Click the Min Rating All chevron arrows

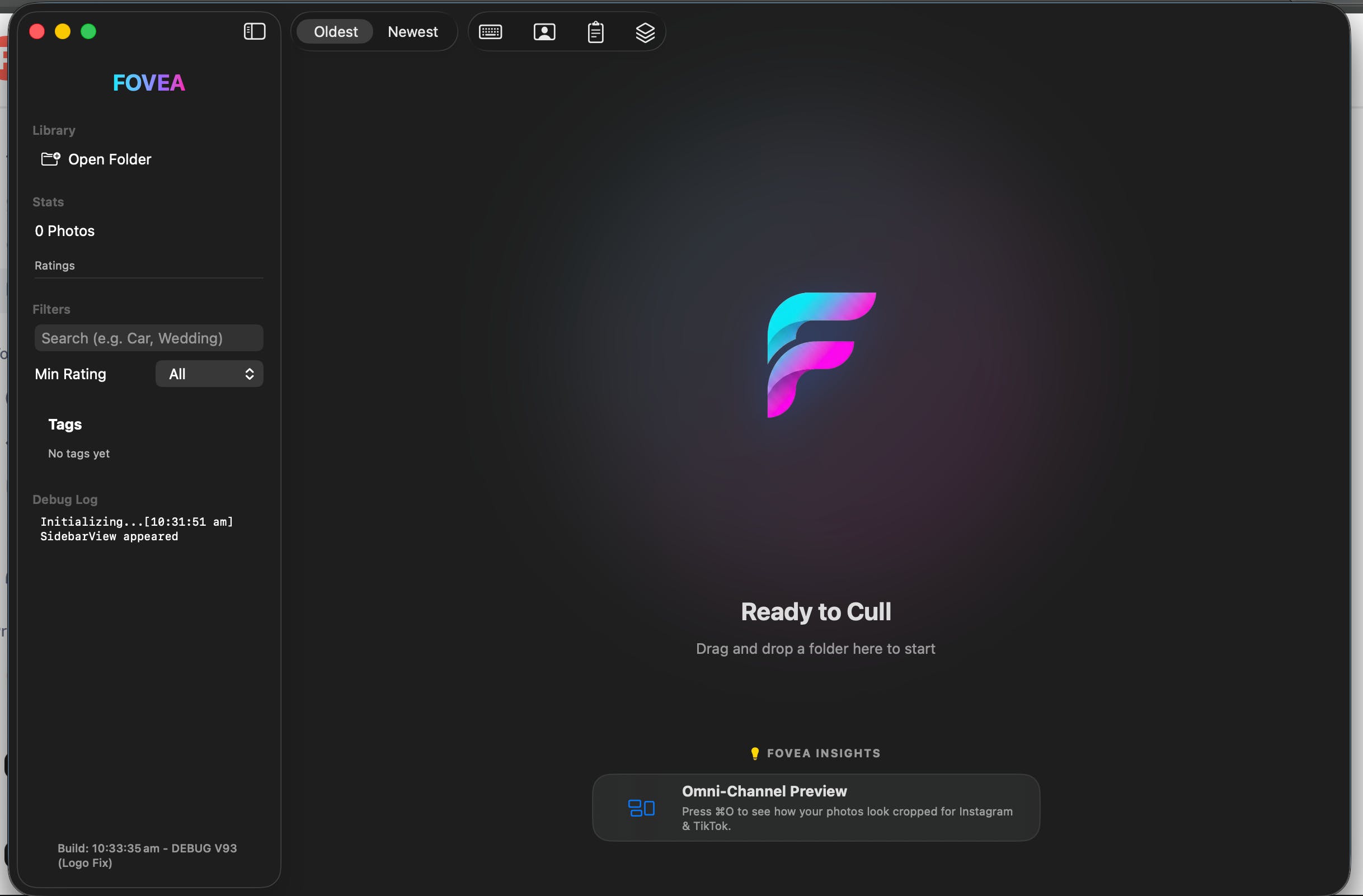click(x=249, y=374)
